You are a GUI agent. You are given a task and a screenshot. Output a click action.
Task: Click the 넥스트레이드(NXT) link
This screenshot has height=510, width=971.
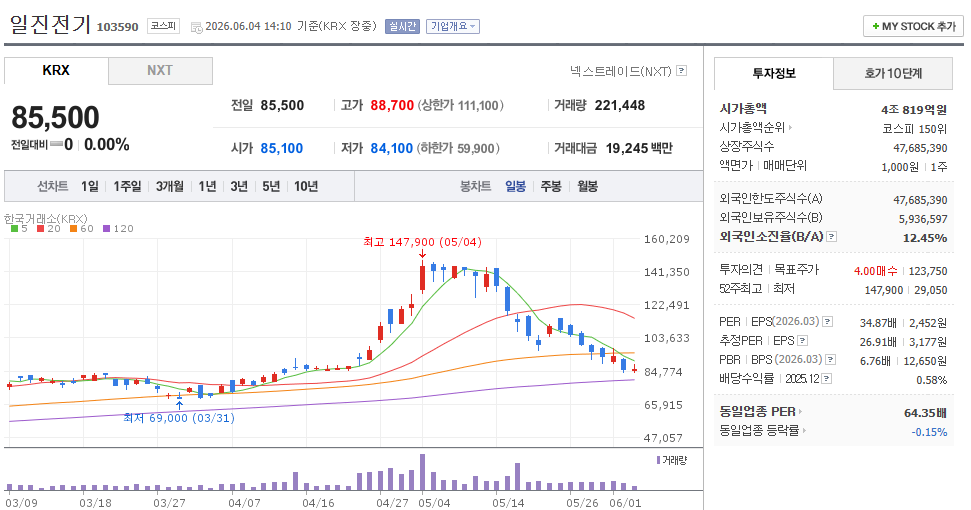tap(620, 71)
